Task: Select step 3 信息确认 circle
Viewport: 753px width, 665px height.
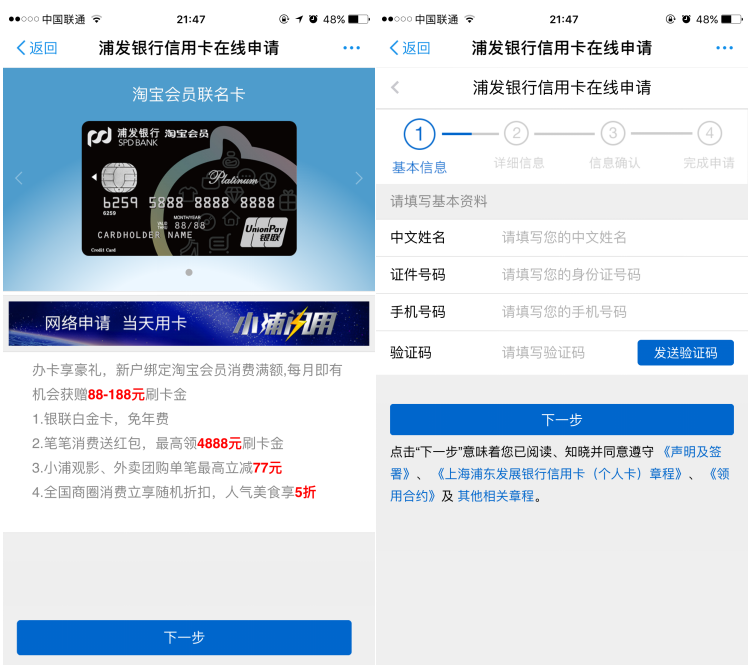Action: (x=613, y=133)
